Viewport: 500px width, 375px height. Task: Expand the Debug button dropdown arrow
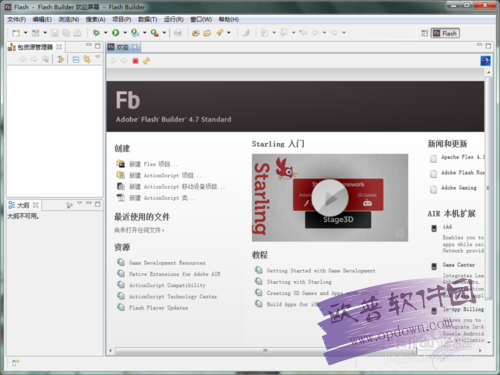click(106, 33)
